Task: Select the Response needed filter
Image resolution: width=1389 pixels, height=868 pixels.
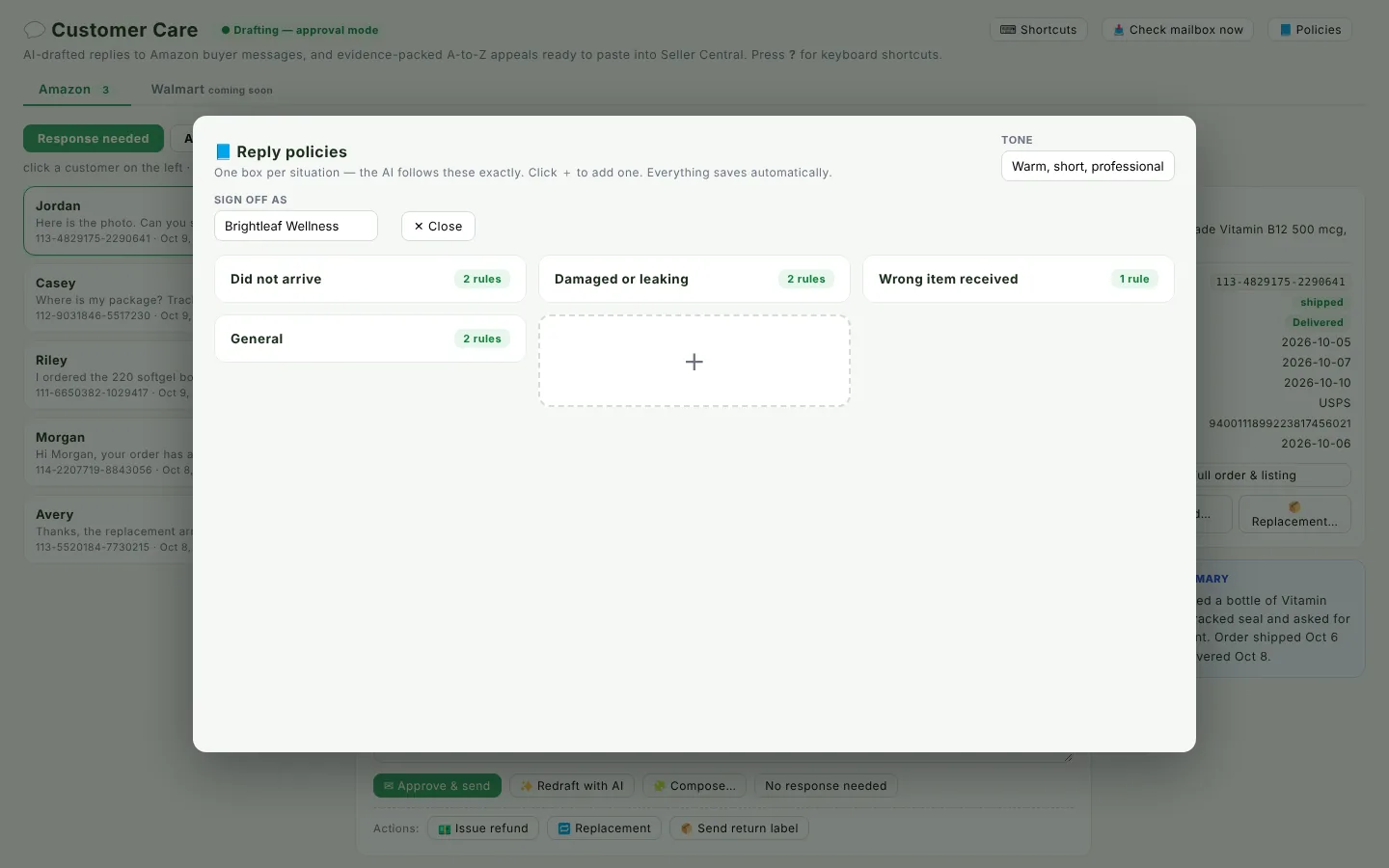Action: tap(94, 139)
